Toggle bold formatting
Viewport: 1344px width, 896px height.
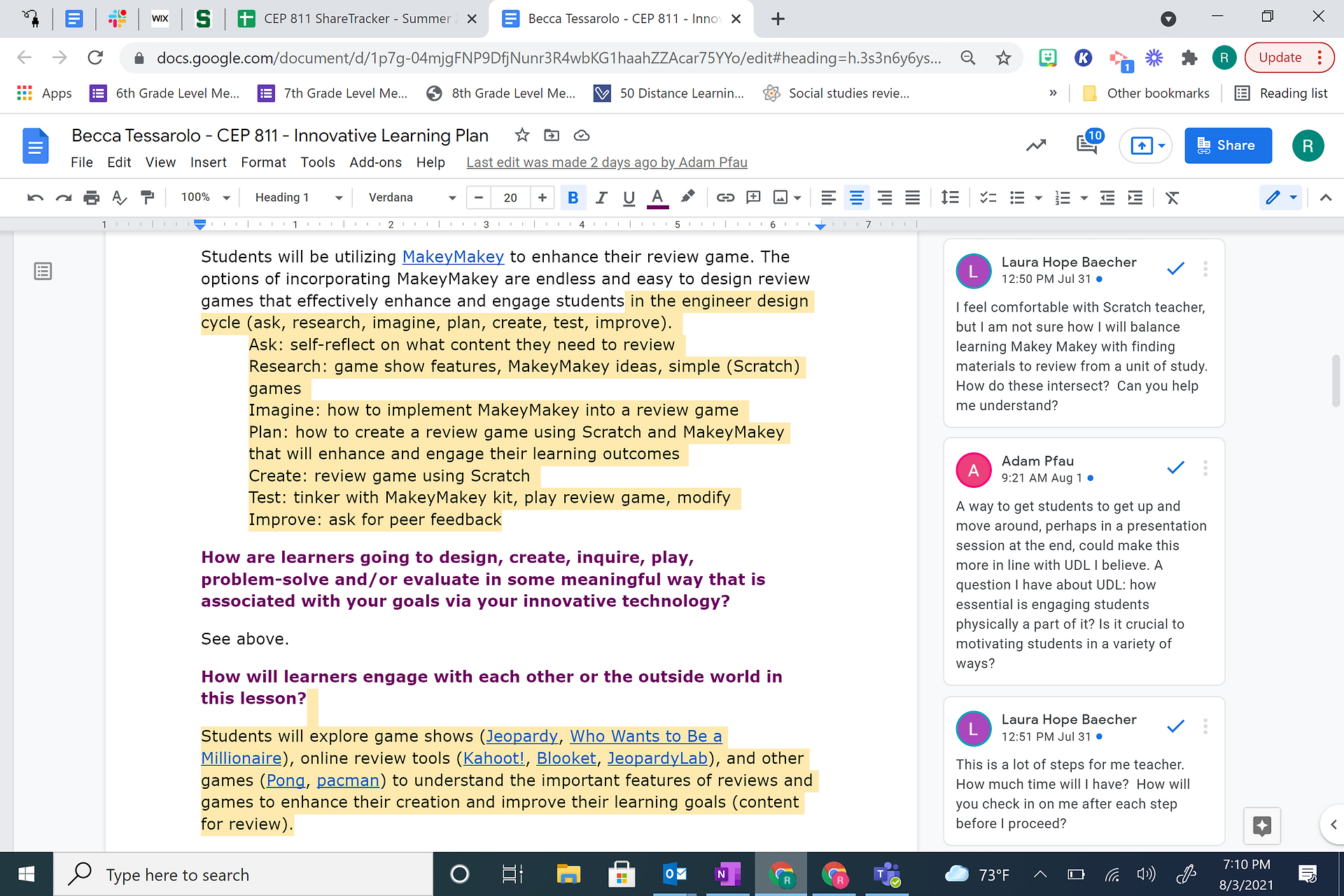click(573, 198)
